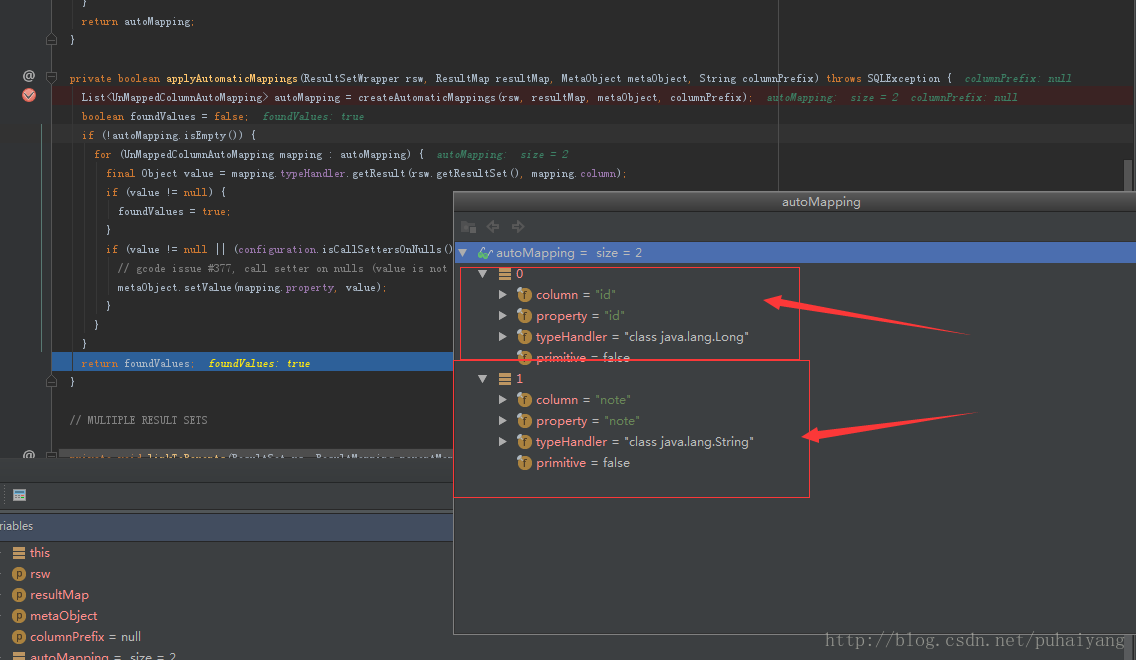Click the glasses watch icon beside autoMapping

point(485,253)
